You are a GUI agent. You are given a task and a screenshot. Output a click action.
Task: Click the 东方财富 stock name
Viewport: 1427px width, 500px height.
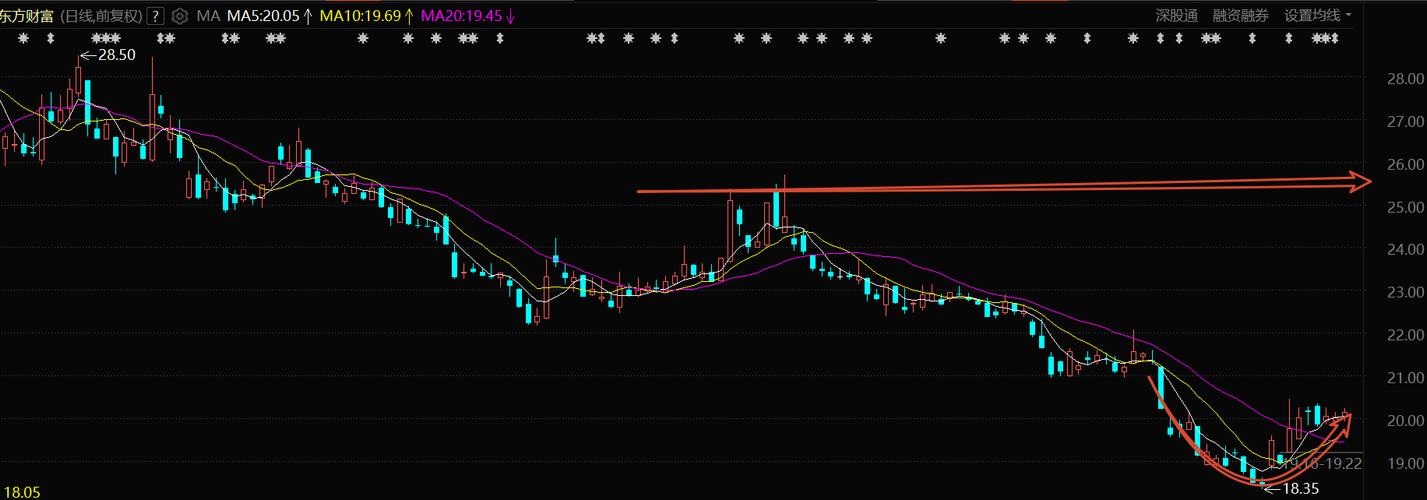coord(27,16)
